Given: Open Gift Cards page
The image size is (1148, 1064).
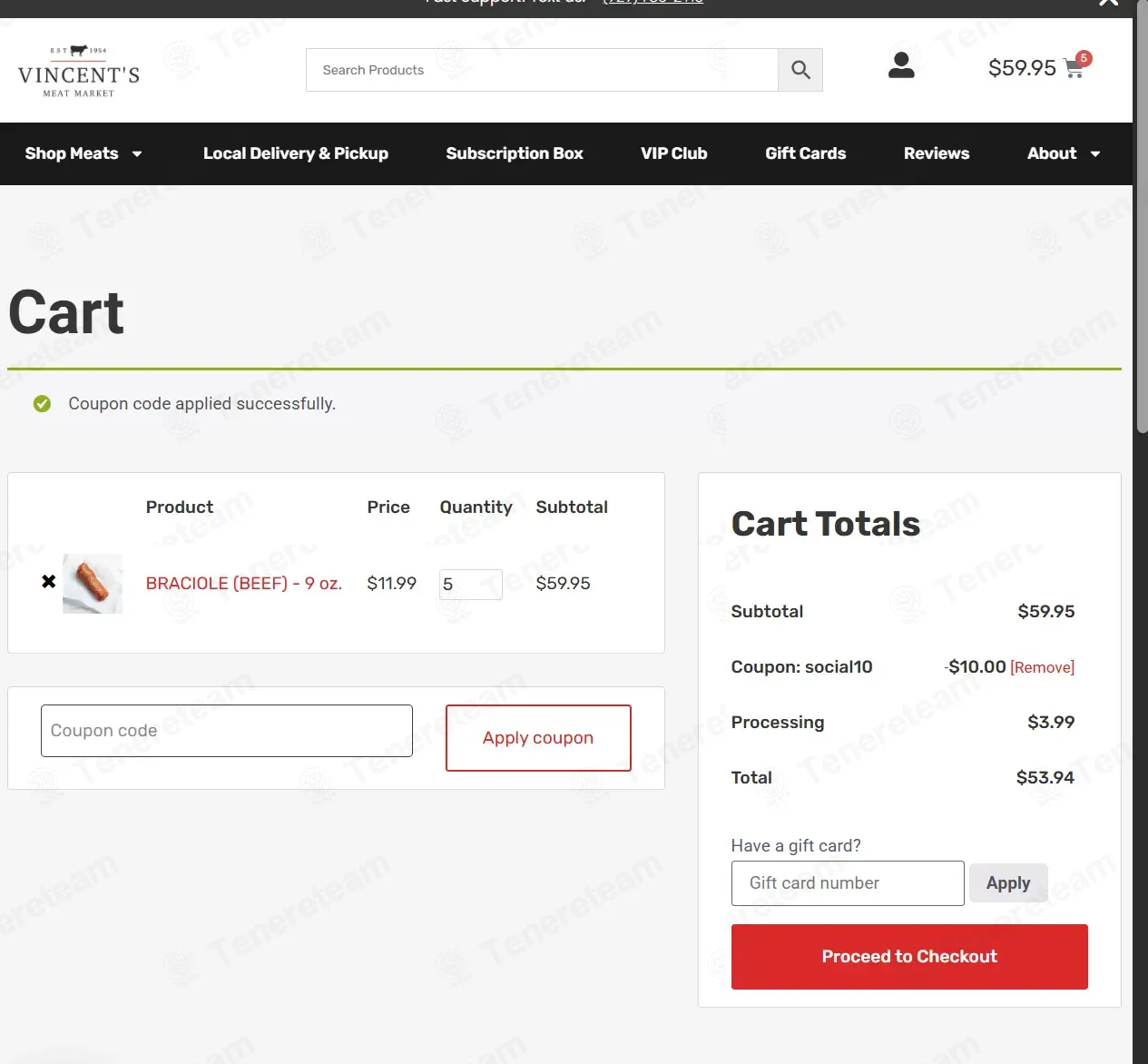Looking at the screenshot, I should pos(806,153).
